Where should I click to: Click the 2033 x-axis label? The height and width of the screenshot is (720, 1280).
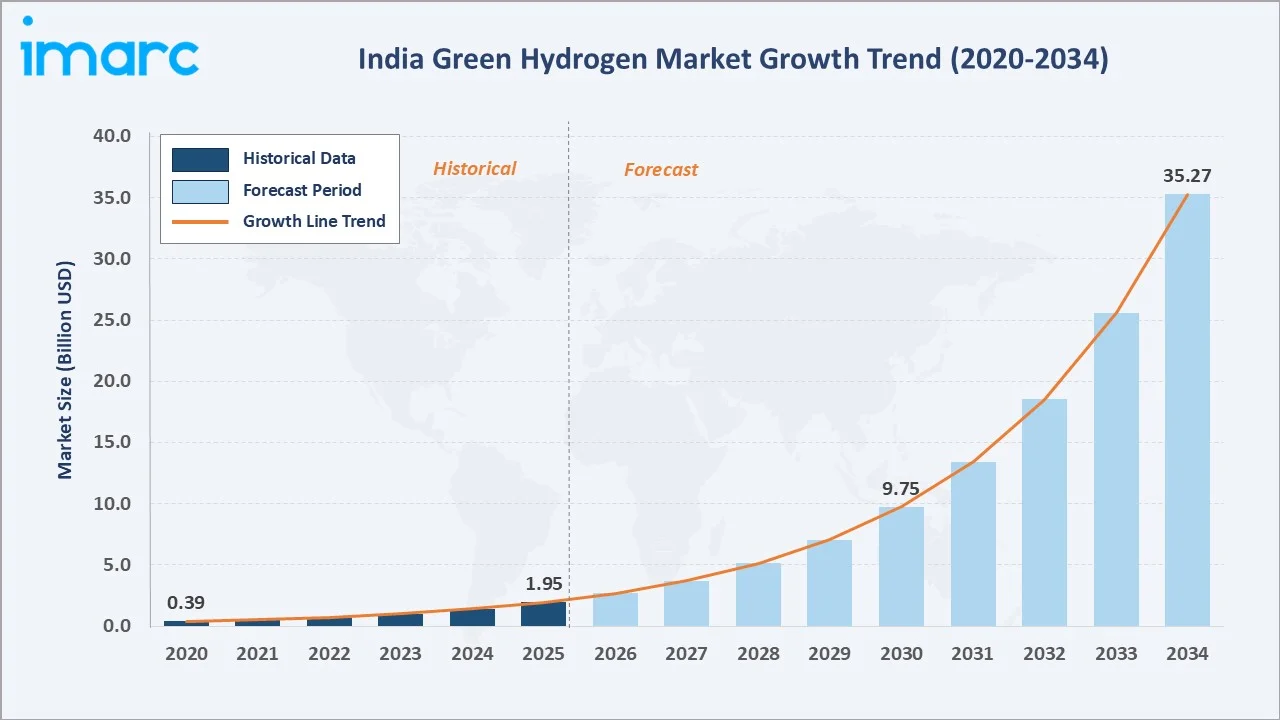1116,654
